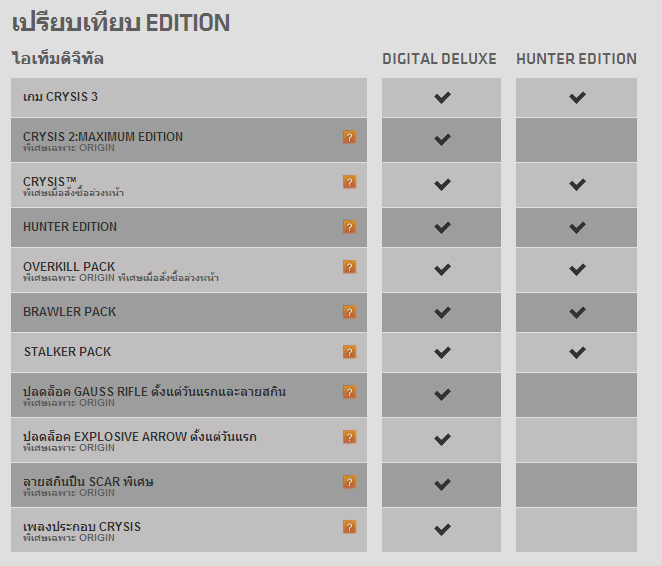The width and height of the screenshot is (662, 566).
Task: Select the OVERKILL PACK item label
Action: point(69,267)
